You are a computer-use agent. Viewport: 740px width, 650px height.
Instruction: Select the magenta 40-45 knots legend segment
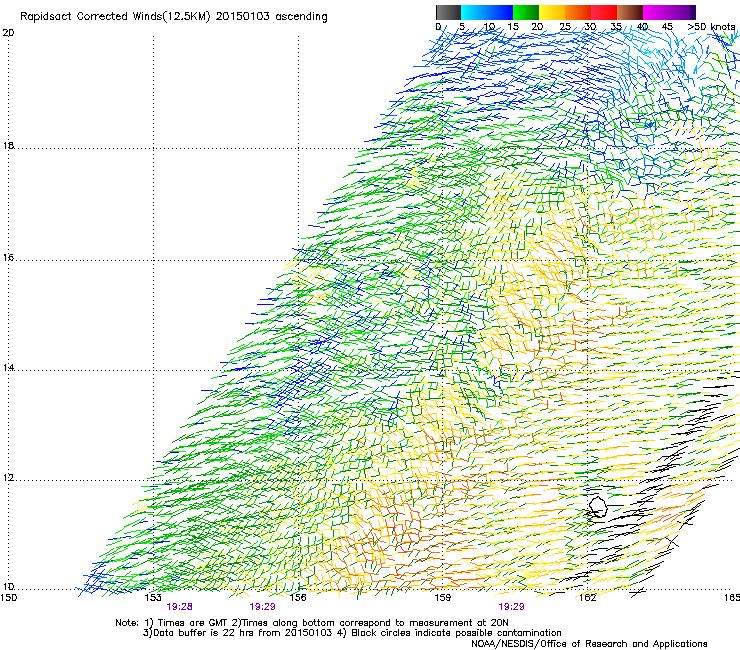click(x=656, y=12)
